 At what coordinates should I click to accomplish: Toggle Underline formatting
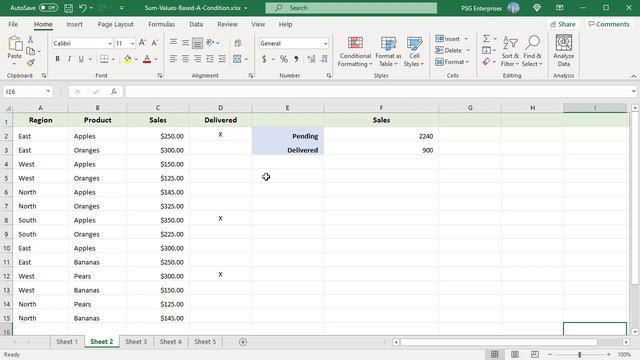coord(81,59)
